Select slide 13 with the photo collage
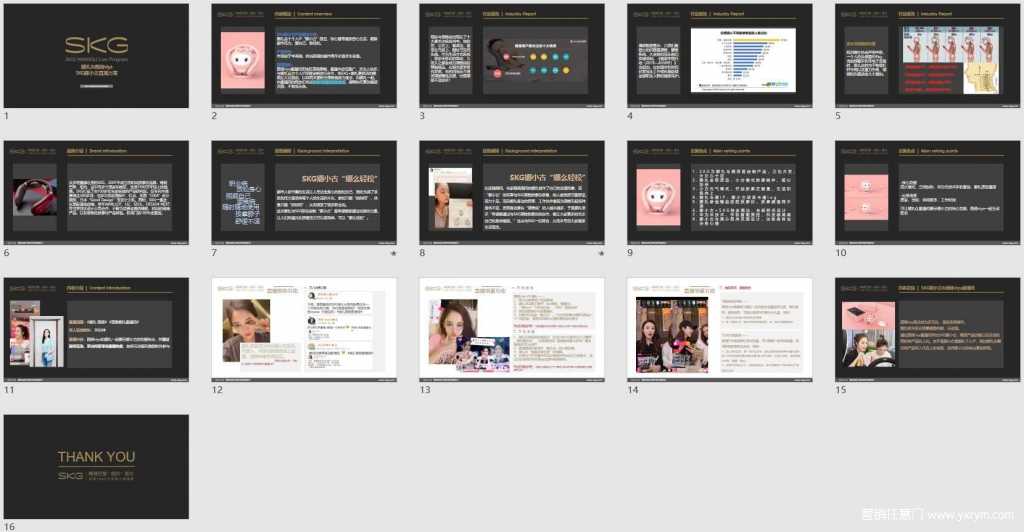The height and width of the screenshot is (532, 1024). pos(512,329)
